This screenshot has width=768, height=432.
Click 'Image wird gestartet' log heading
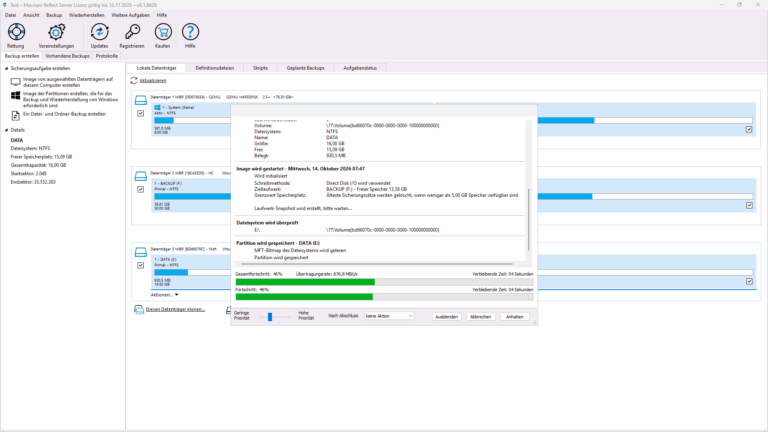[300, 168]
